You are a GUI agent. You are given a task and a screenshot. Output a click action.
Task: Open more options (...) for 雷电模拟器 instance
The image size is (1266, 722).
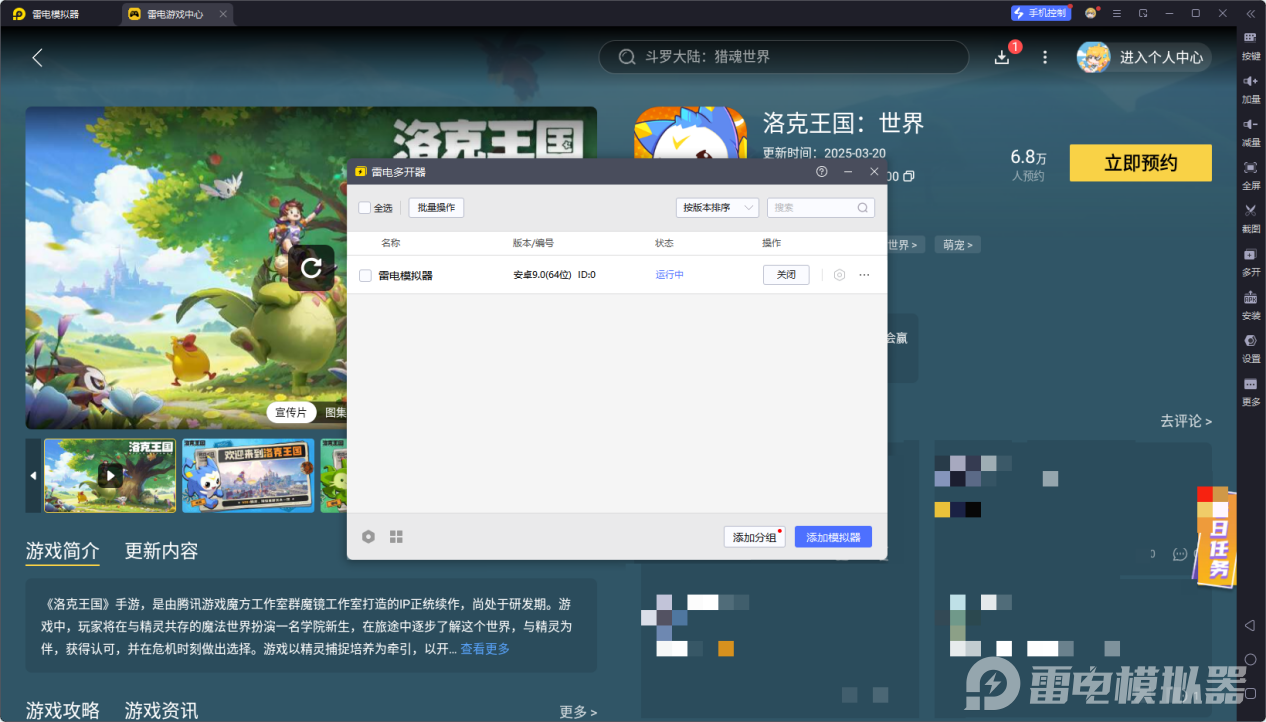pos(863,274)
